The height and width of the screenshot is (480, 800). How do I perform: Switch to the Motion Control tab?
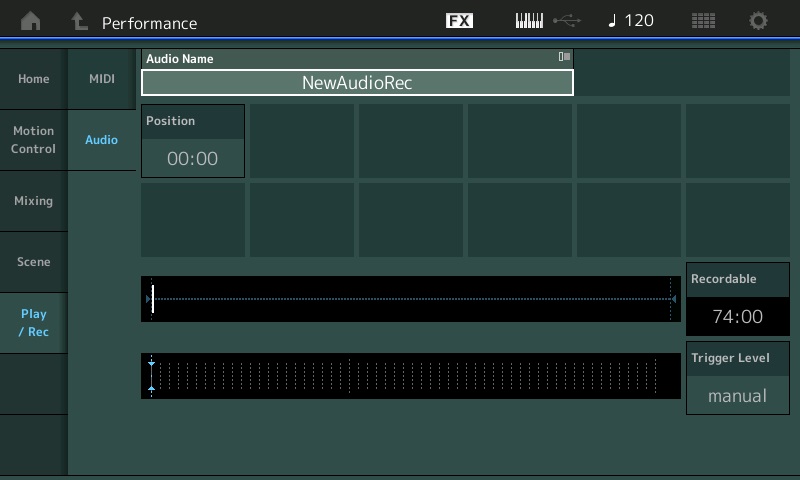[33, 140]
